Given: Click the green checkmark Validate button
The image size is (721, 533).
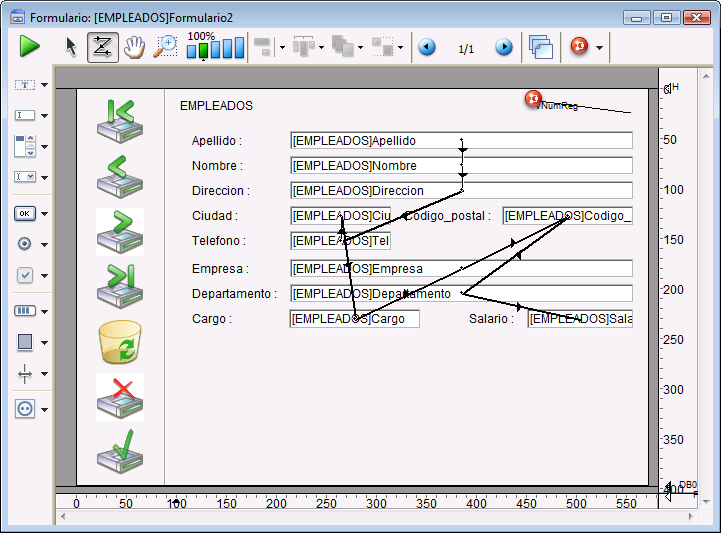Looking at the screenshot, I should pos(119,454).
